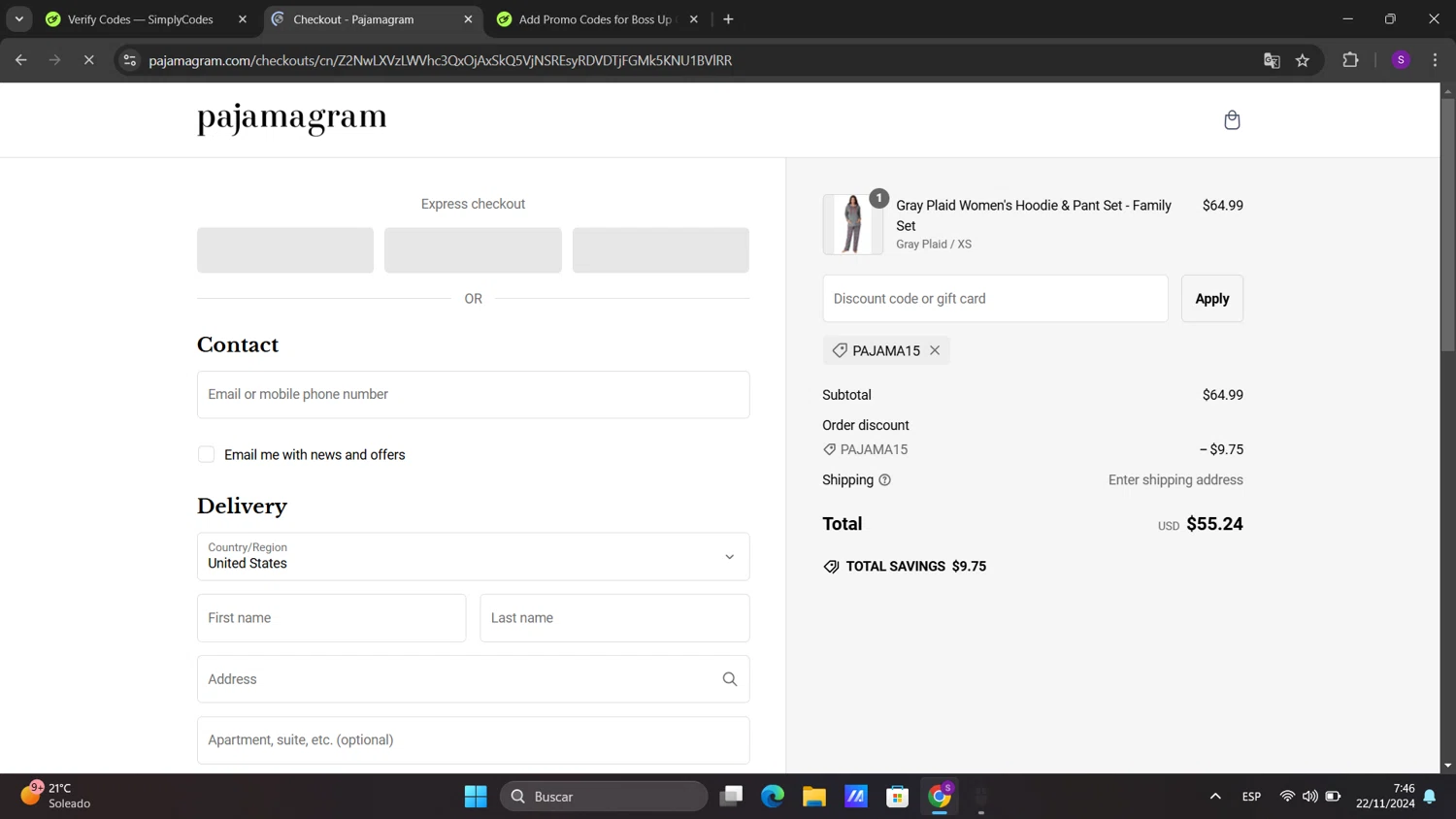The image size is (1456, 819).
Task: Click the Apartment, suite, etc. field
Action: coord(473,740)
